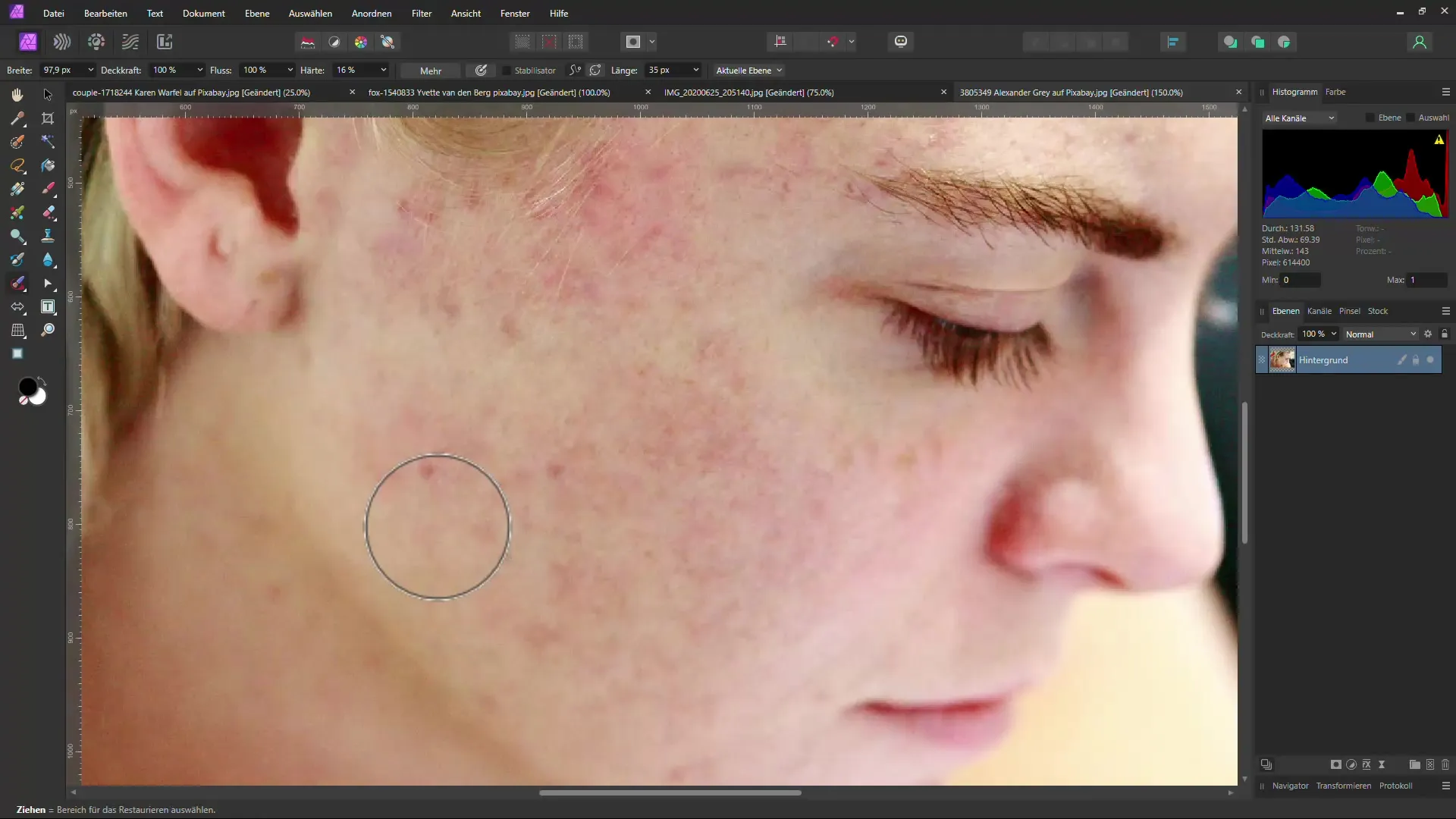Switch to the Liquify Persona
This screenshot has width=1456, height=819.
[62, 42]
